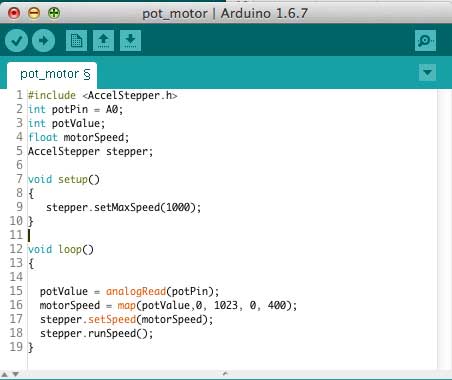Screen dimensions: 452x380
Task: Save the sketch with the down arrow icon
Action: pos(130,41)
